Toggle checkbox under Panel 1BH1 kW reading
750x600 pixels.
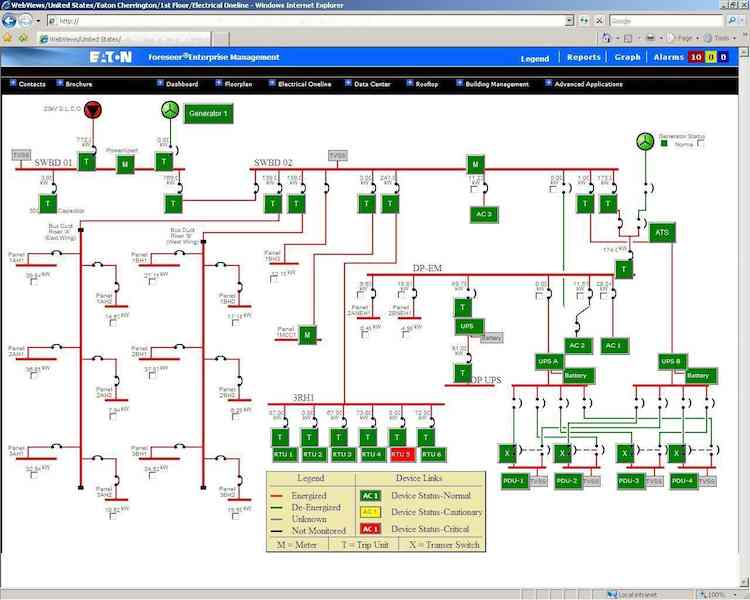152,281
